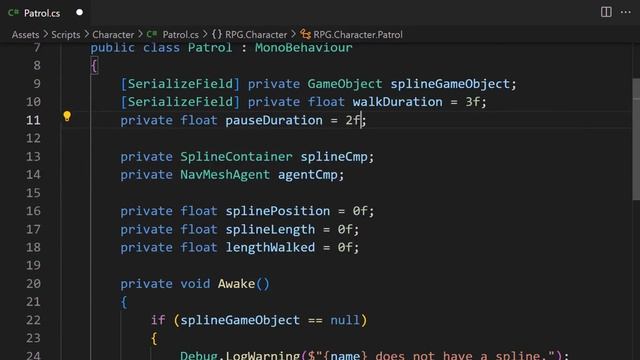Click line number 16 in gutter

tap(33, 211)
